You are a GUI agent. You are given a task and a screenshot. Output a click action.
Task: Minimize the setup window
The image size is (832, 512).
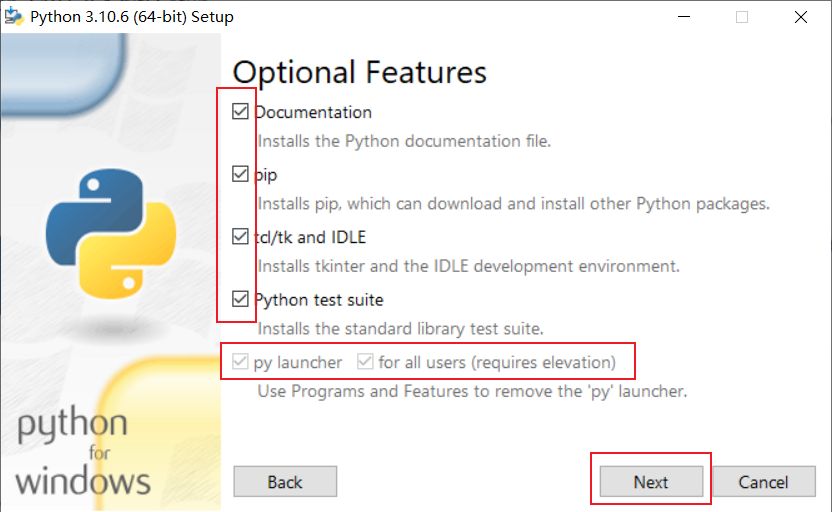(x=683, y=17)
